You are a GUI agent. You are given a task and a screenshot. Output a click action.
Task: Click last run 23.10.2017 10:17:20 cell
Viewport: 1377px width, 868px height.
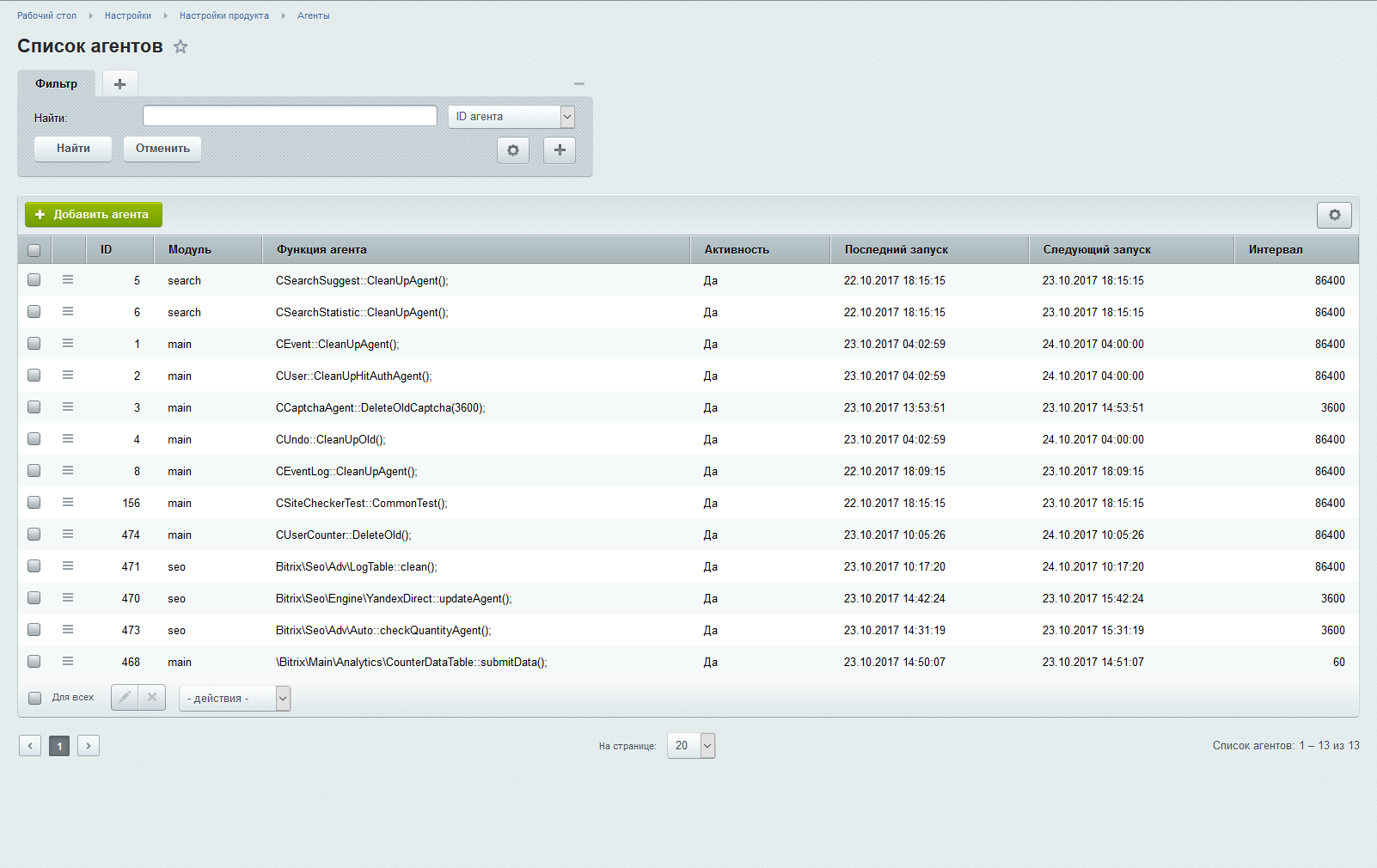tap(895, 566)
